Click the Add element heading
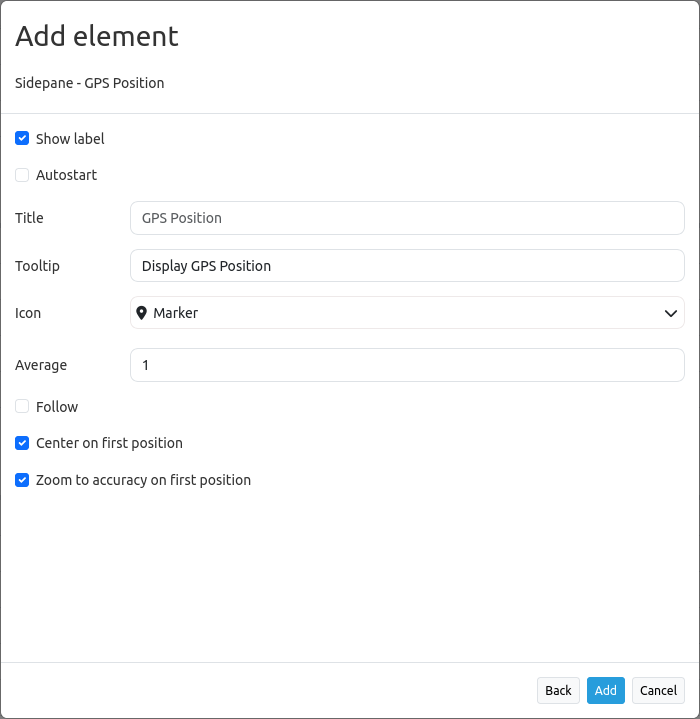 tap(97, 36)
